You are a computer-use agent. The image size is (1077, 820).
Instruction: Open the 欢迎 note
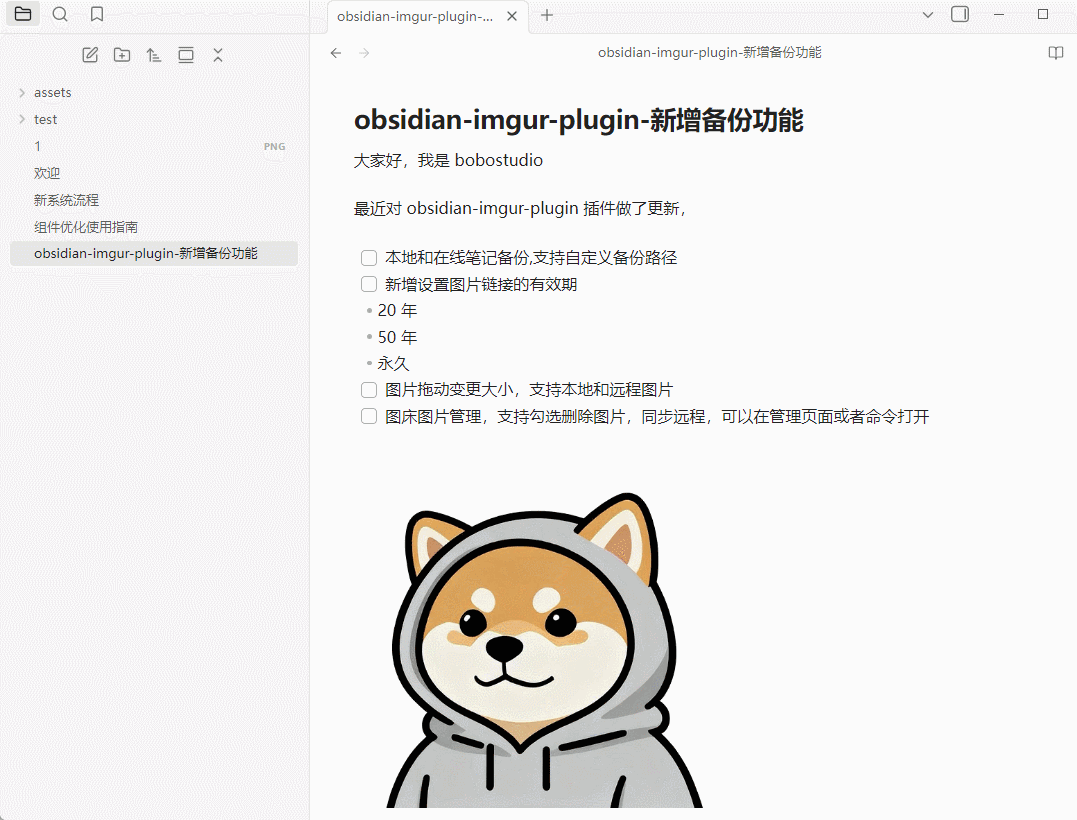click(x=47, y=172)
